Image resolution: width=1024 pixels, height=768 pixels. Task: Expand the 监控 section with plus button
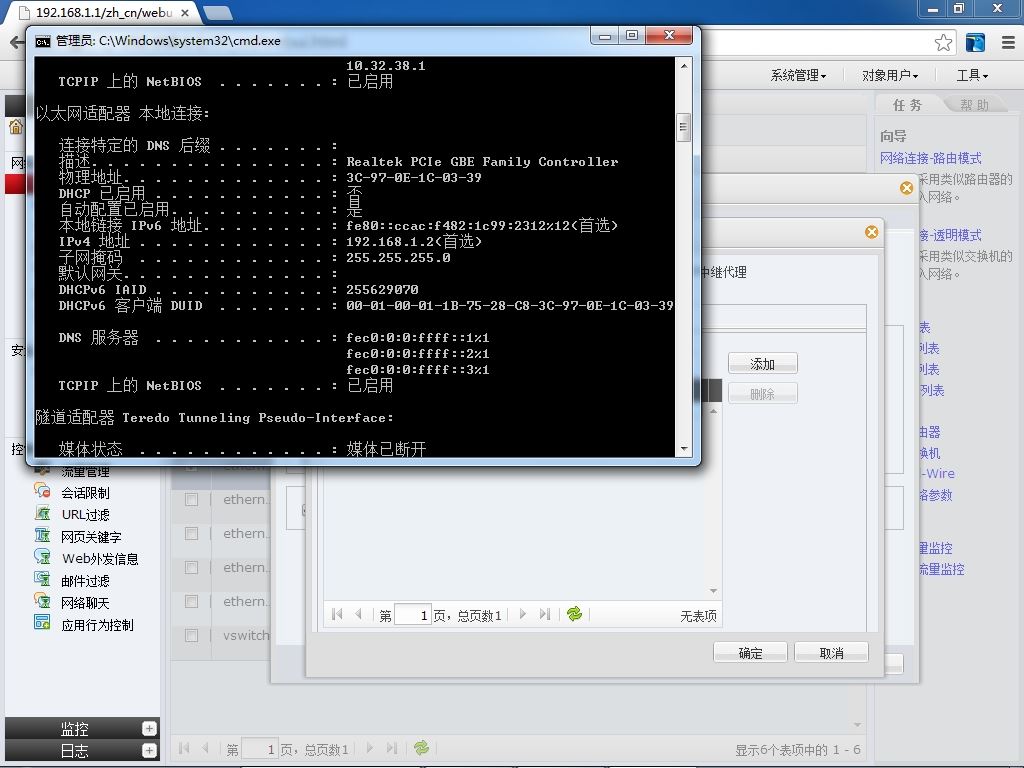[x=149, y=729]
